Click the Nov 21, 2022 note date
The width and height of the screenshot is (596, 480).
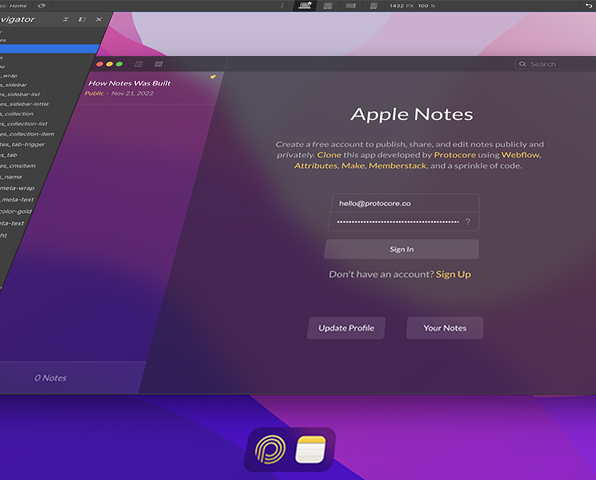[x=132, y=93]
